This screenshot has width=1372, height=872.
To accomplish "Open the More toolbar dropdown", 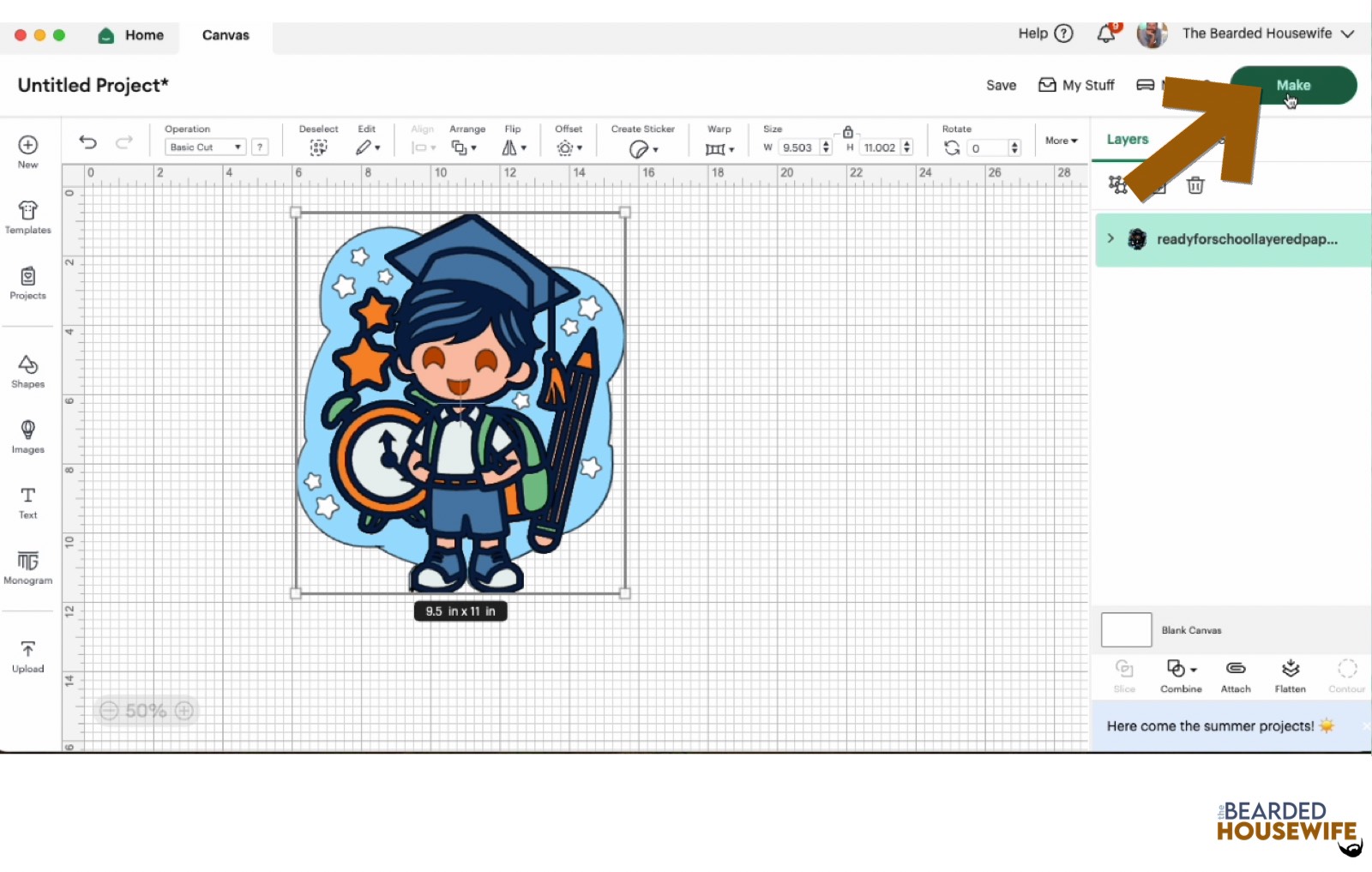I will tap(1061, 141).
